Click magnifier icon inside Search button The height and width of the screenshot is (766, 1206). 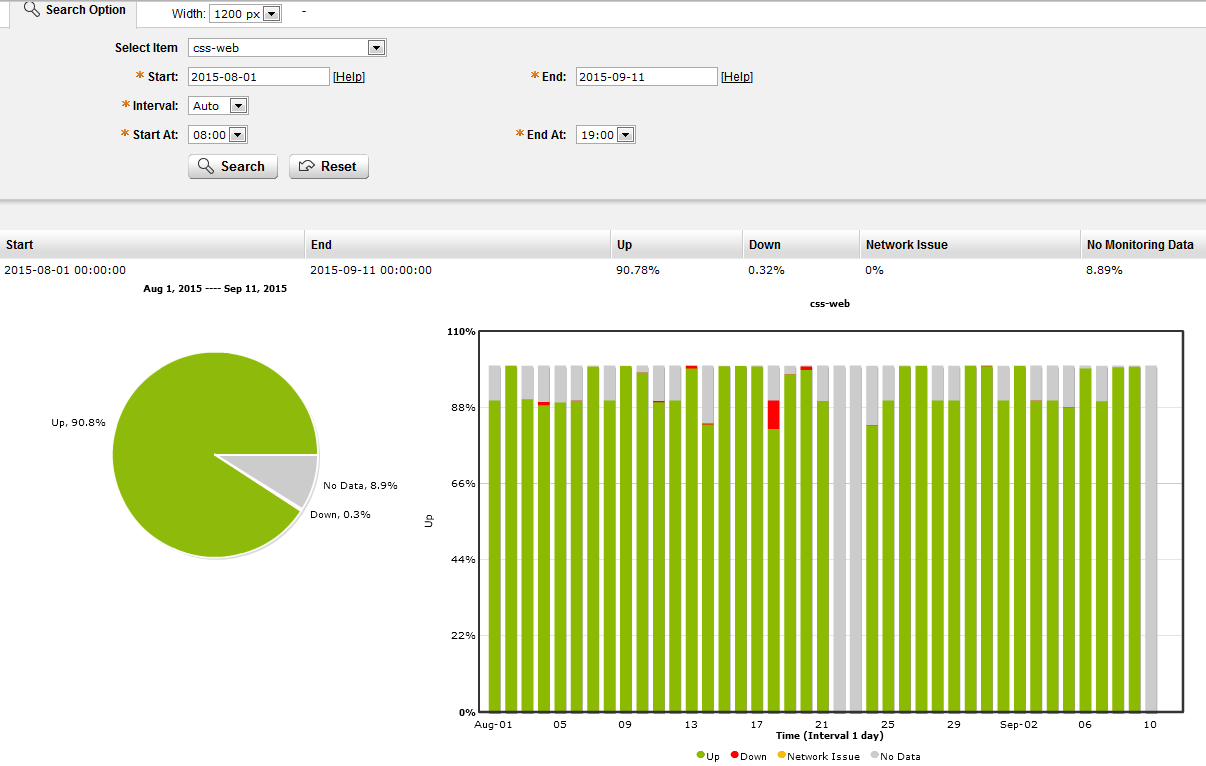tap(206, 166)
